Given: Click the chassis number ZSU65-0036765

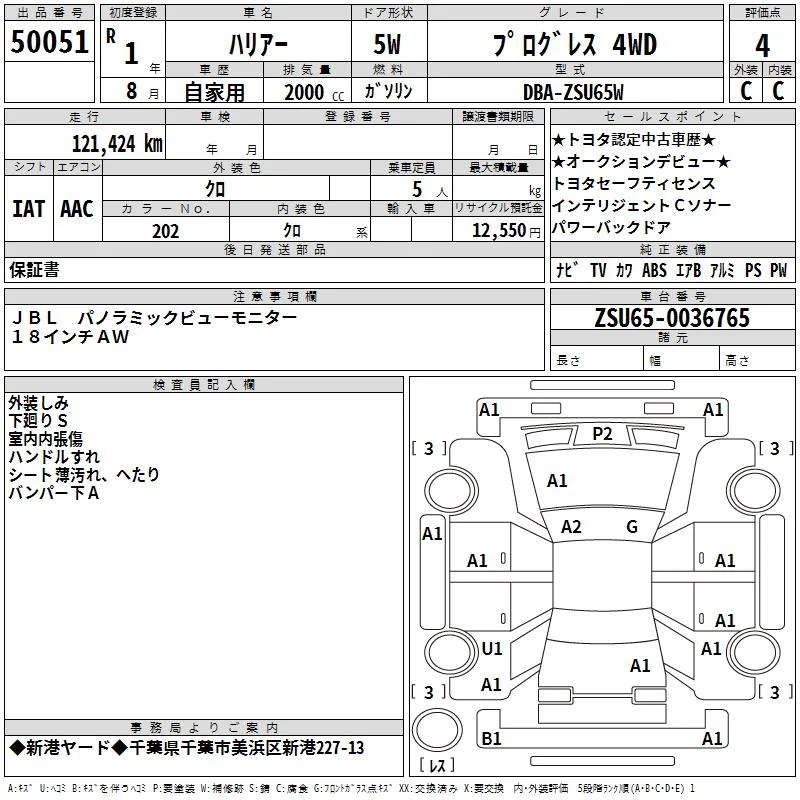Looking at the screenshot, I should point(672,317).
